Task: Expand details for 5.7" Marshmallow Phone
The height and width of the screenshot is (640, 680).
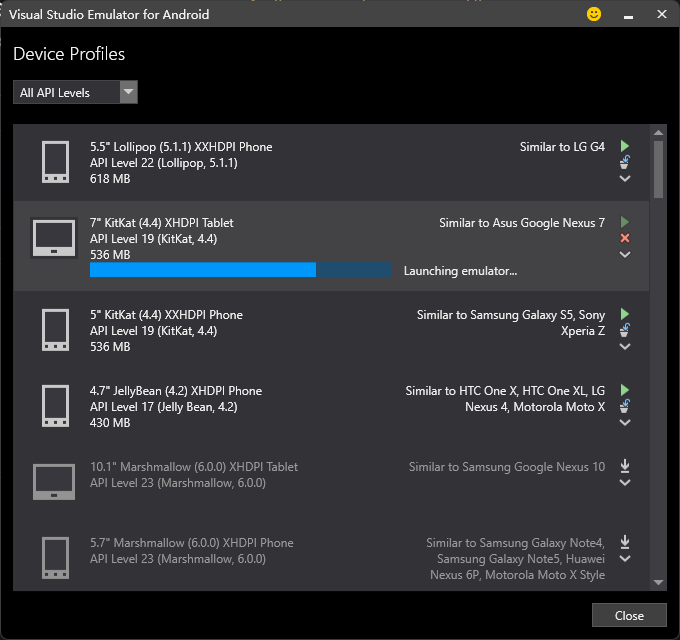Action: coord(624,558)
